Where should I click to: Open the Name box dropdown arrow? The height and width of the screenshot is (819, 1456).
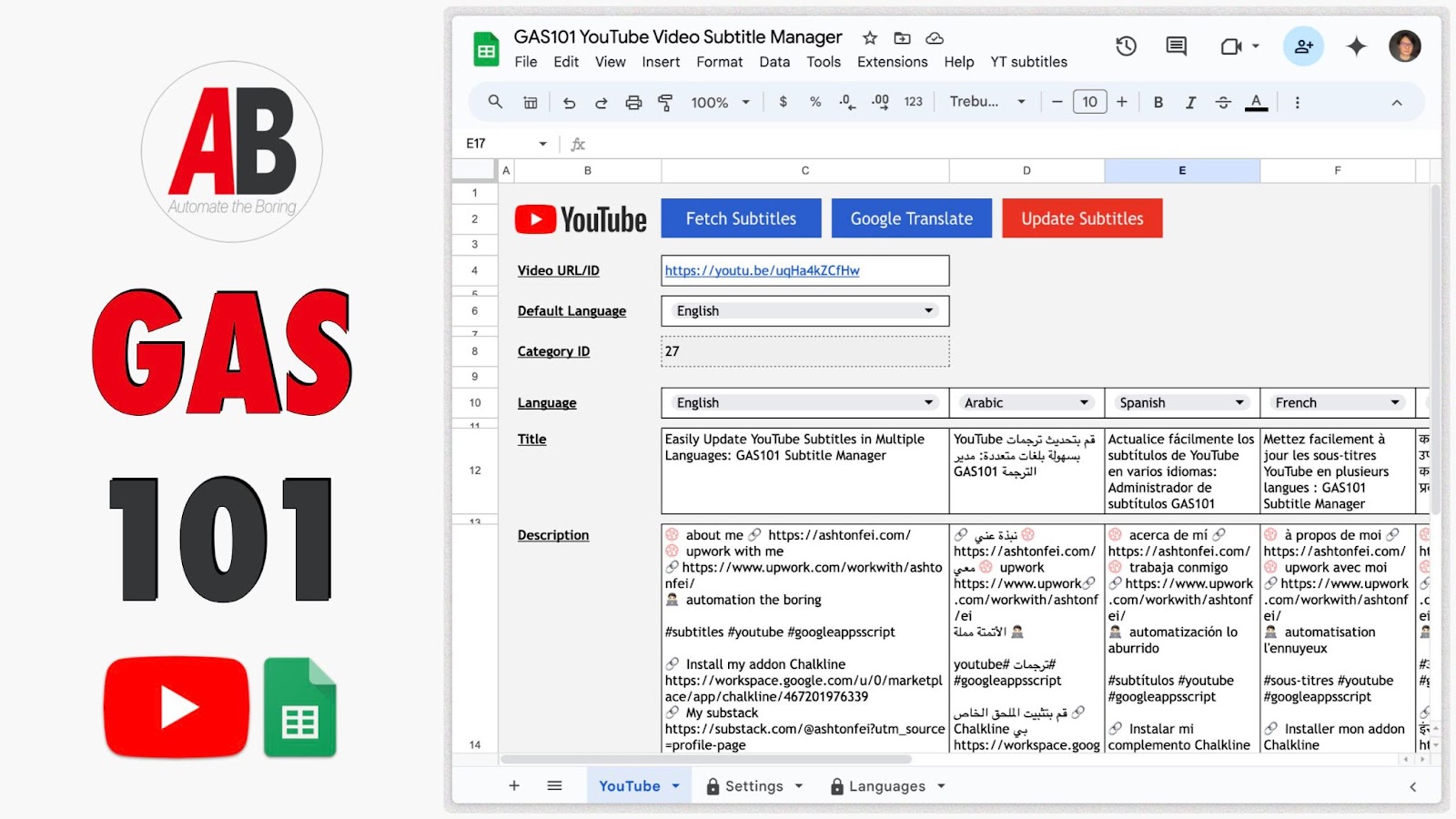(543, 144)
